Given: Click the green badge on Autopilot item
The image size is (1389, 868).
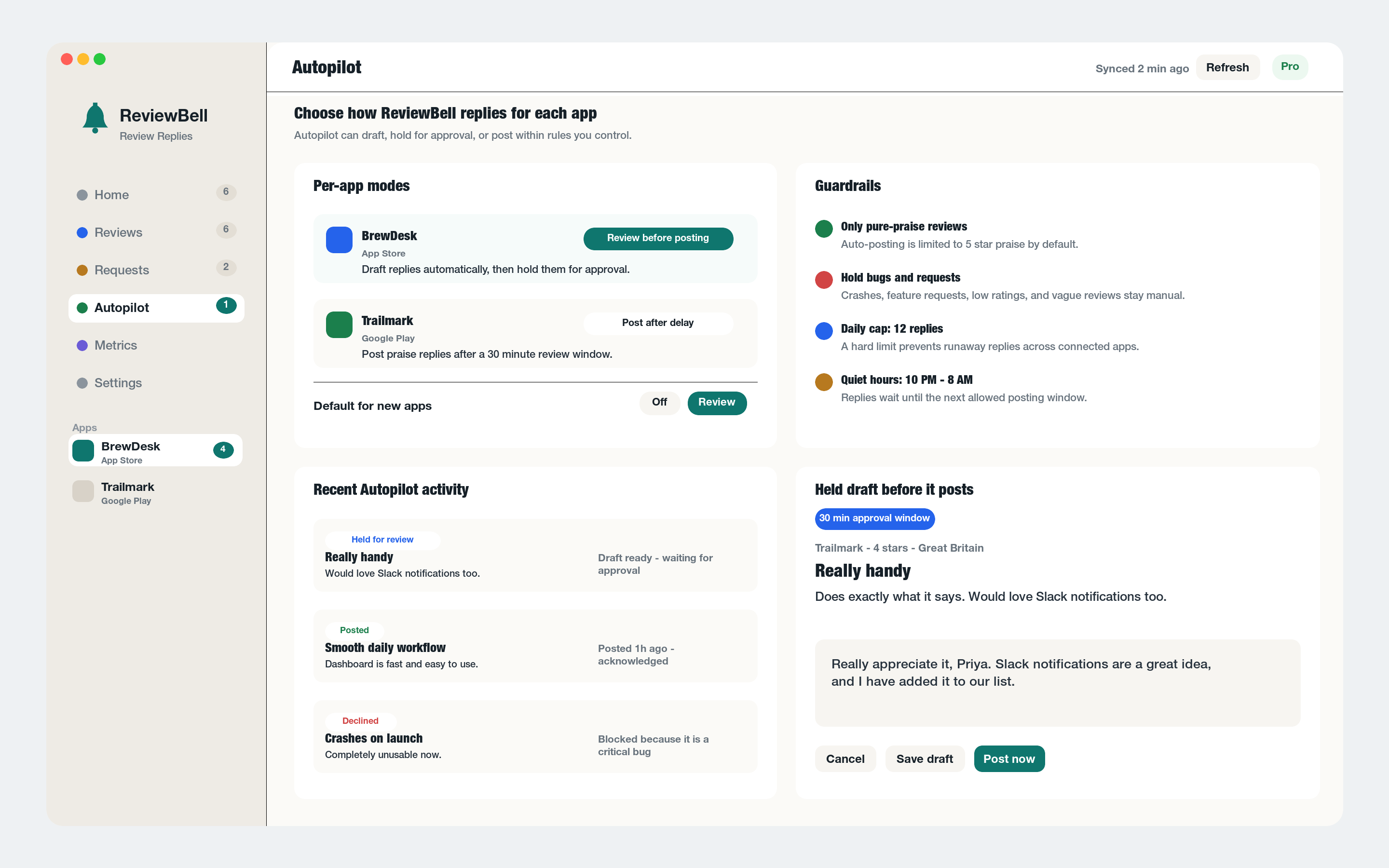Looking at the screenshot, I should coord(226,305).
